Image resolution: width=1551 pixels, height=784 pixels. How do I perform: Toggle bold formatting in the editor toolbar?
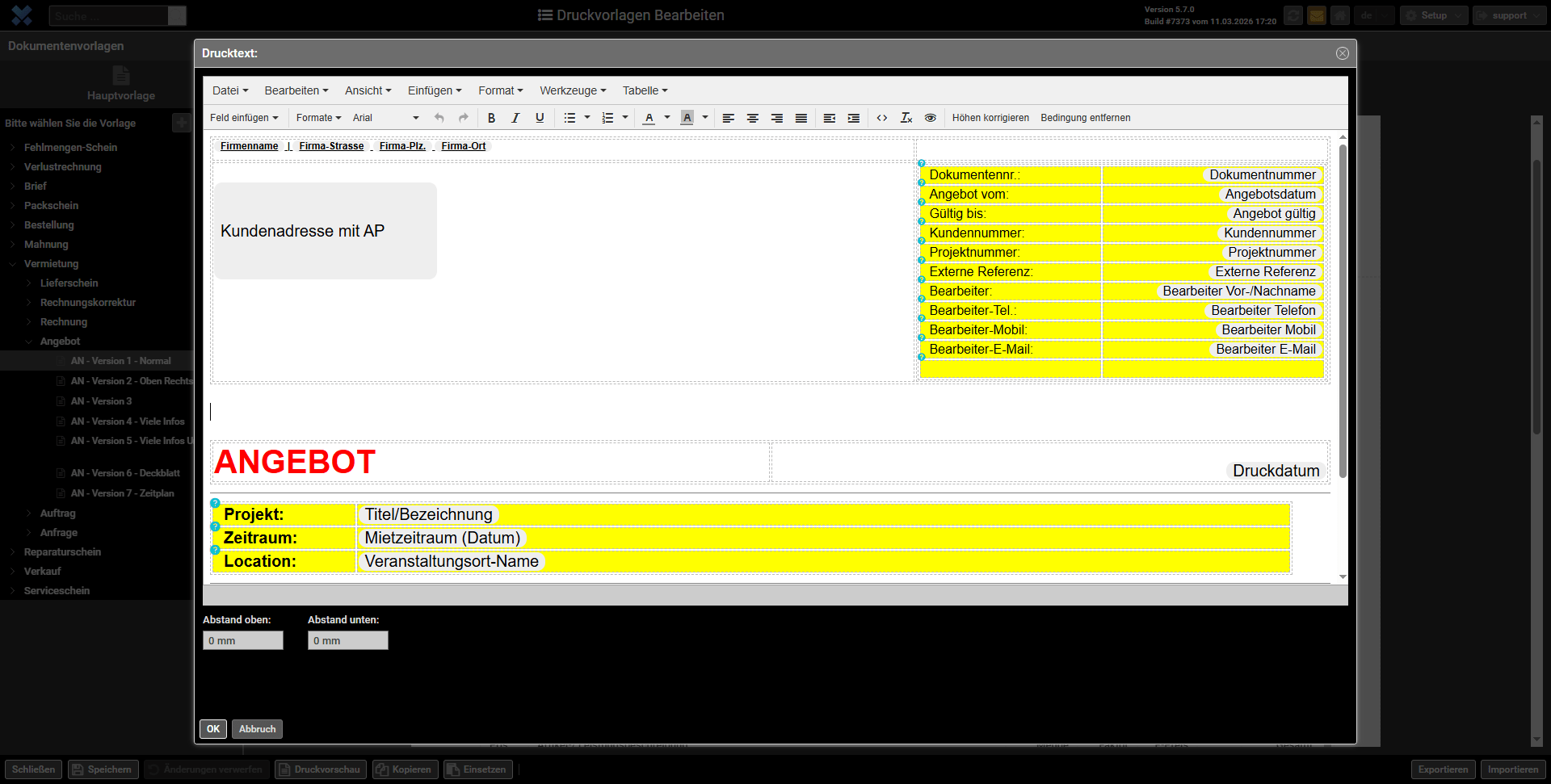(x=491, y=118)
